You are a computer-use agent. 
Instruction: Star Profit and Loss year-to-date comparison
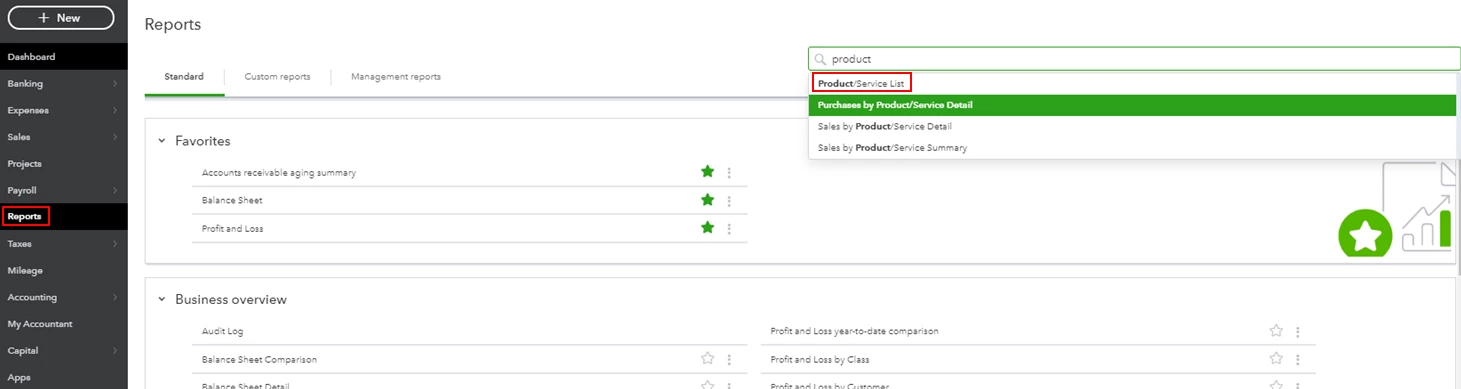(x=1276, y=331)
